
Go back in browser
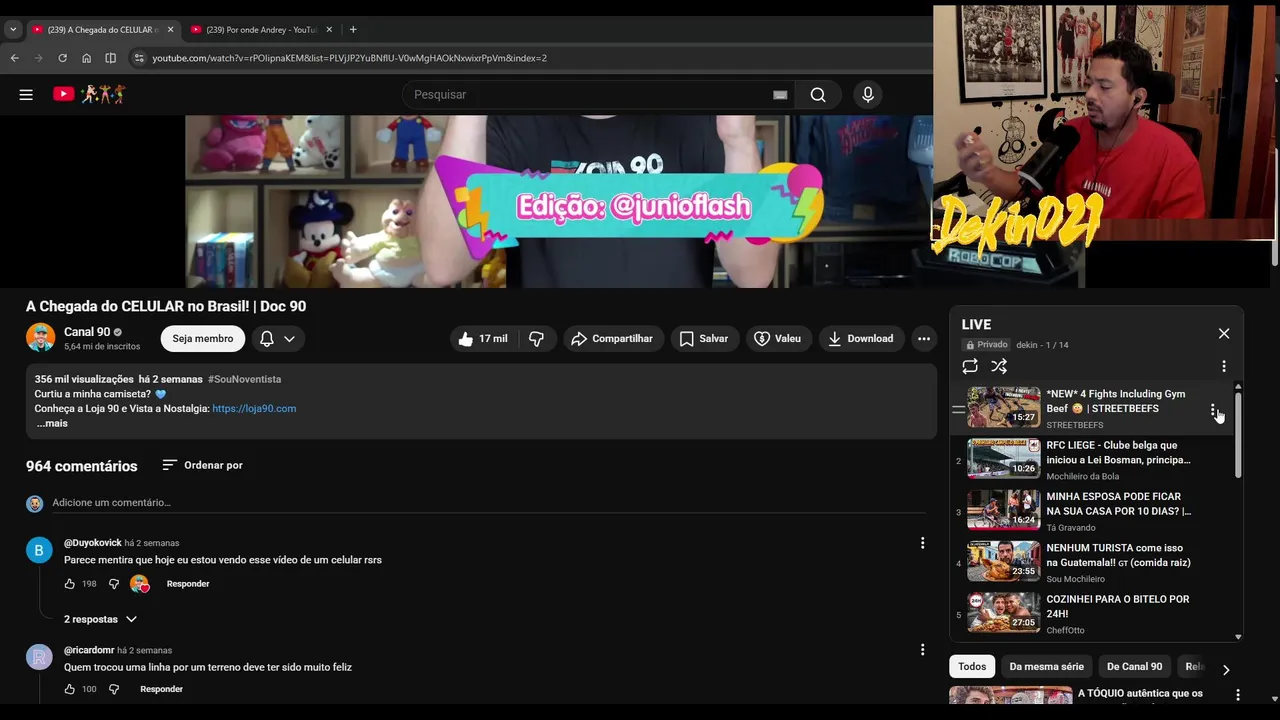[x=14, y=58]
